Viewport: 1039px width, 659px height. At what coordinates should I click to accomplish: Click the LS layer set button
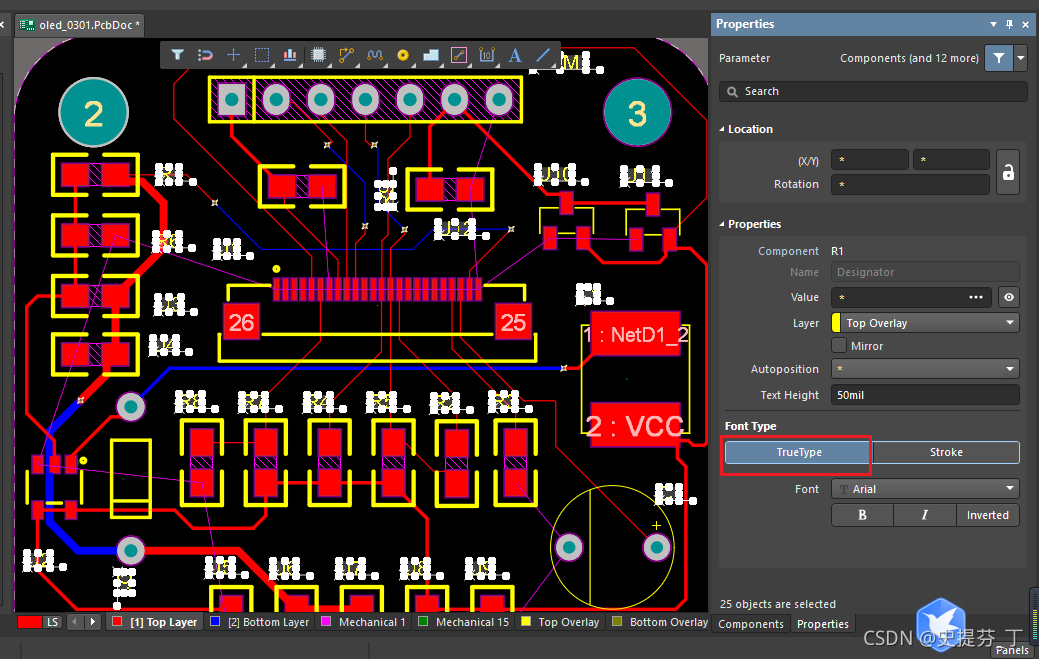pyautogui.click(x=52, y=622)
